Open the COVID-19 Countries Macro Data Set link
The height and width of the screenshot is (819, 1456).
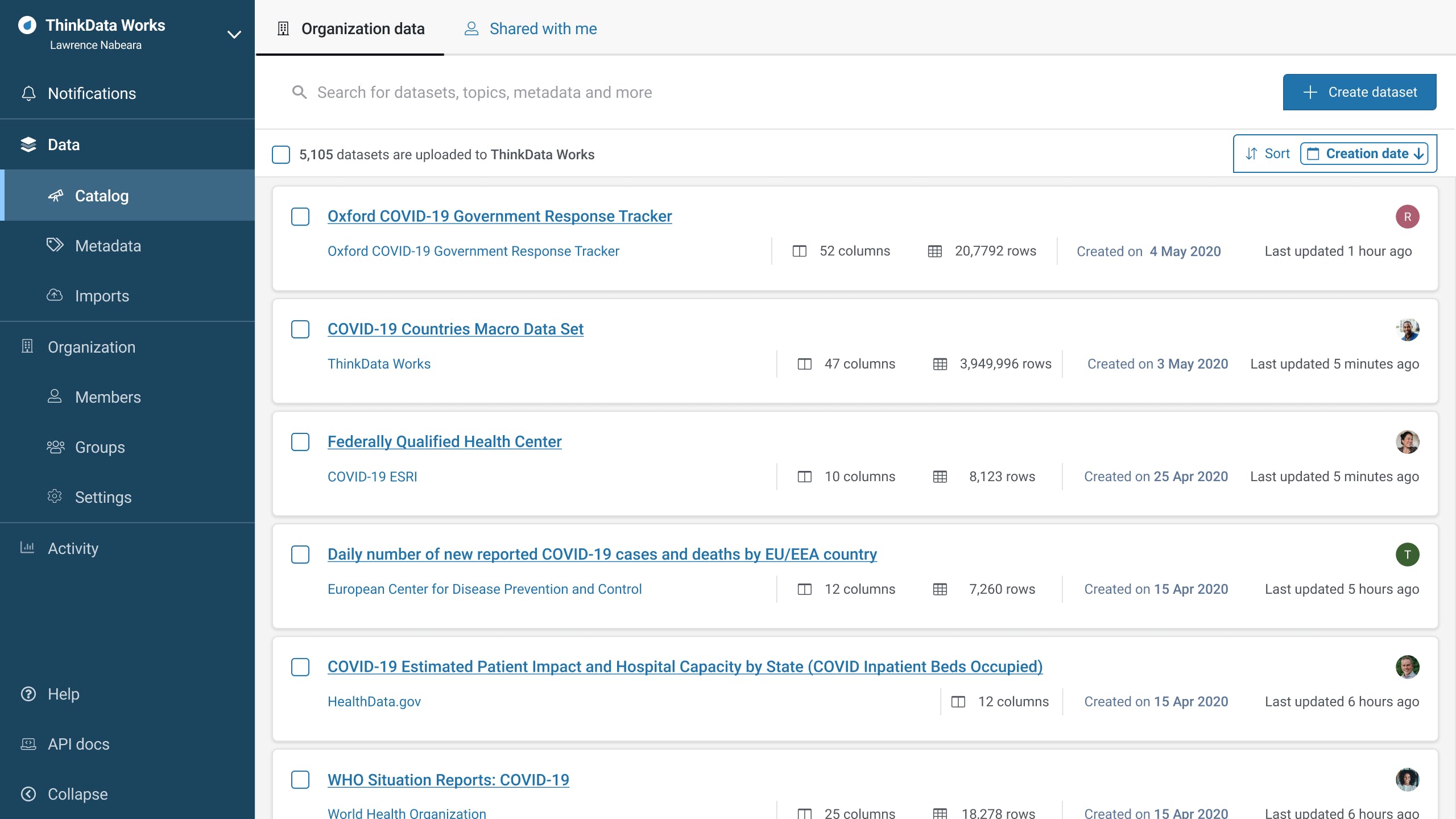pos(455,329)
